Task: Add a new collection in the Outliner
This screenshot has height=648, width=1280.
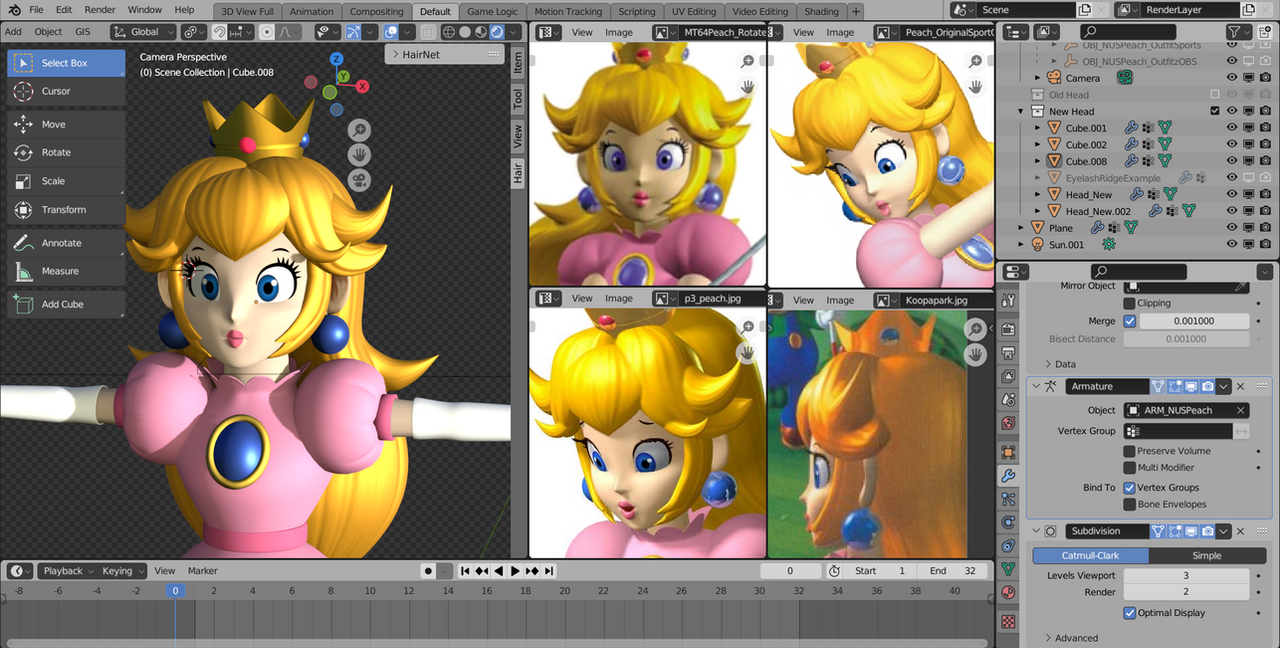Action: coord(1264,32)
